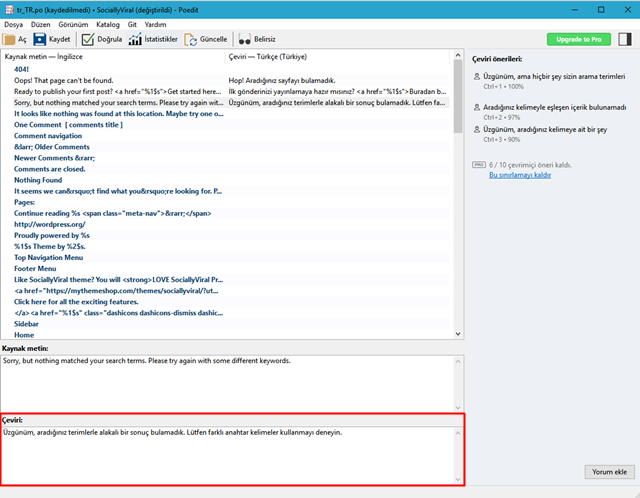
Task: Save the catalog with the Kaydet icon
Action: tap(40, 40)
